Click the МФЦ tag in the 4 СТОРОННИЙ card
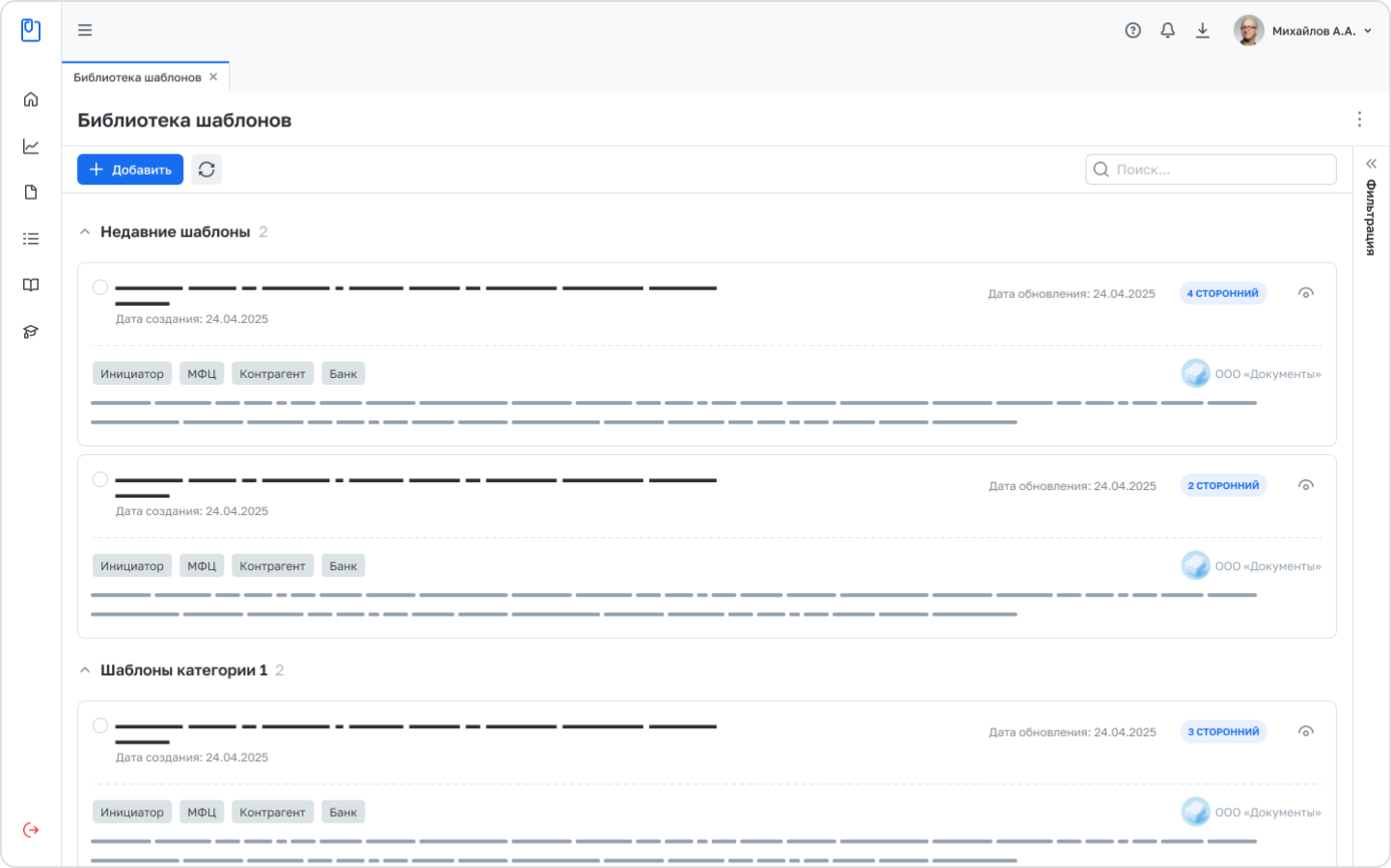The height and width of the screenshot is (868, 1391). point(202,373)
